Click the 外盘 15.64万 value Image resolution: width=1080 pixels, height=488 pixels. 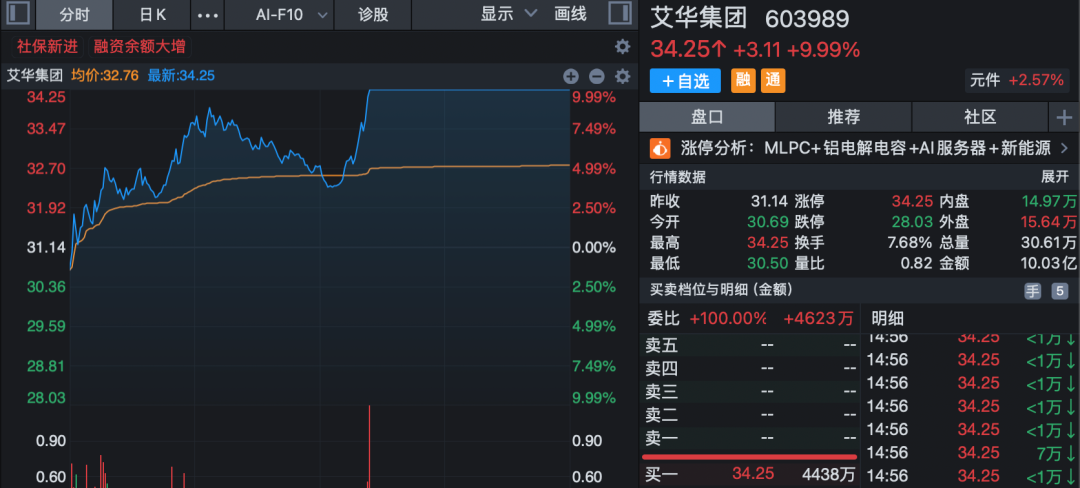pos(1049,222)
